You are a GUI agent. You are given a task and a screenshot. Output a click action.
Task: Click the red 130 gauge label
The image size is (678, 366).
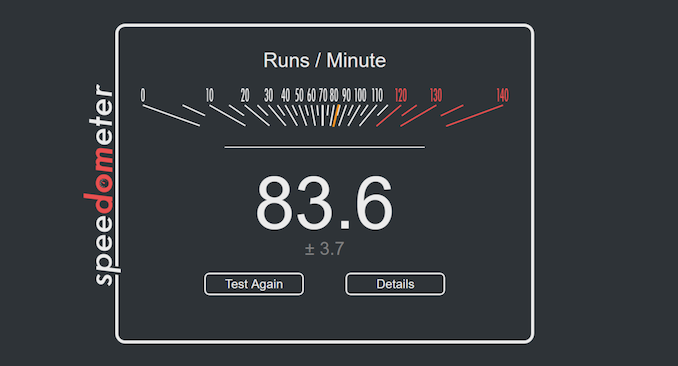[x=436, y=95]
